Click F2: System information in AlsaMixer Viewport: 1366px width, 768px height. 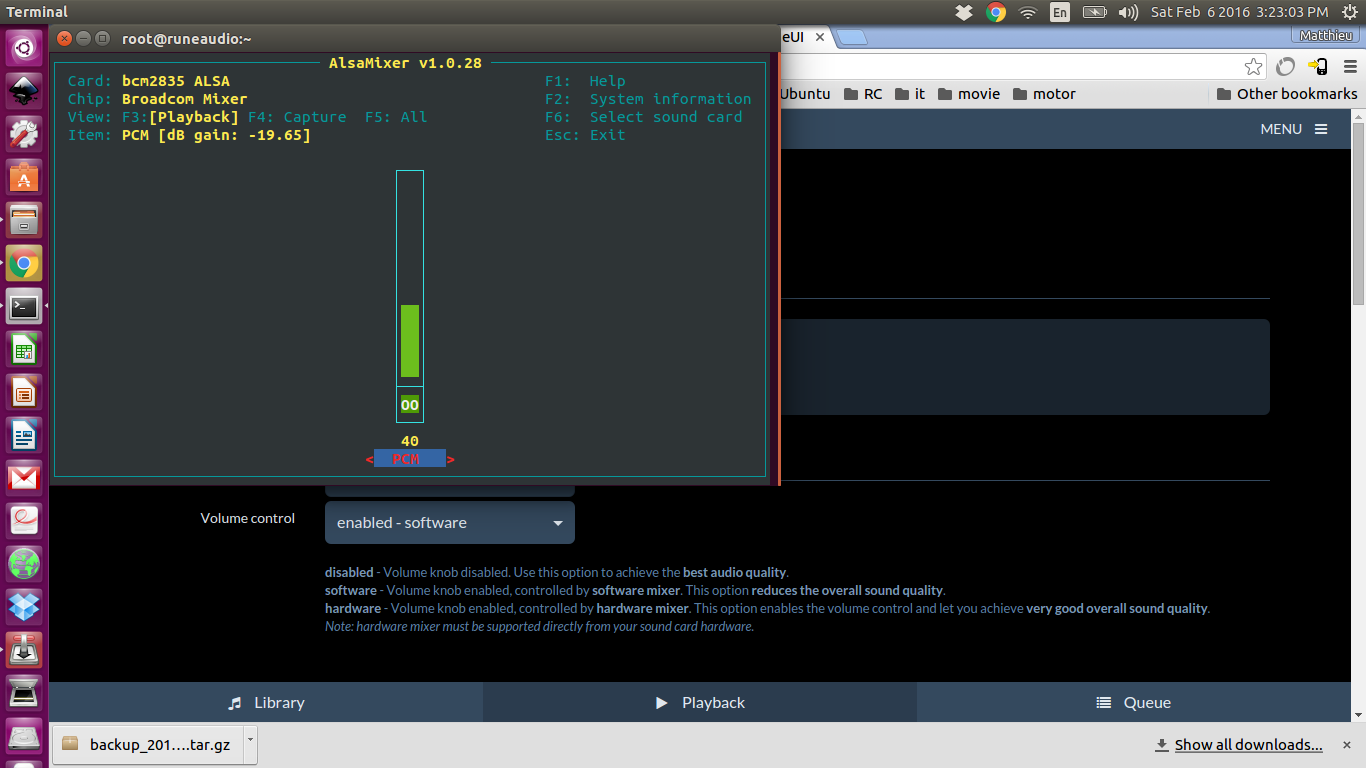pyautogui.click(x=648, y=99)
